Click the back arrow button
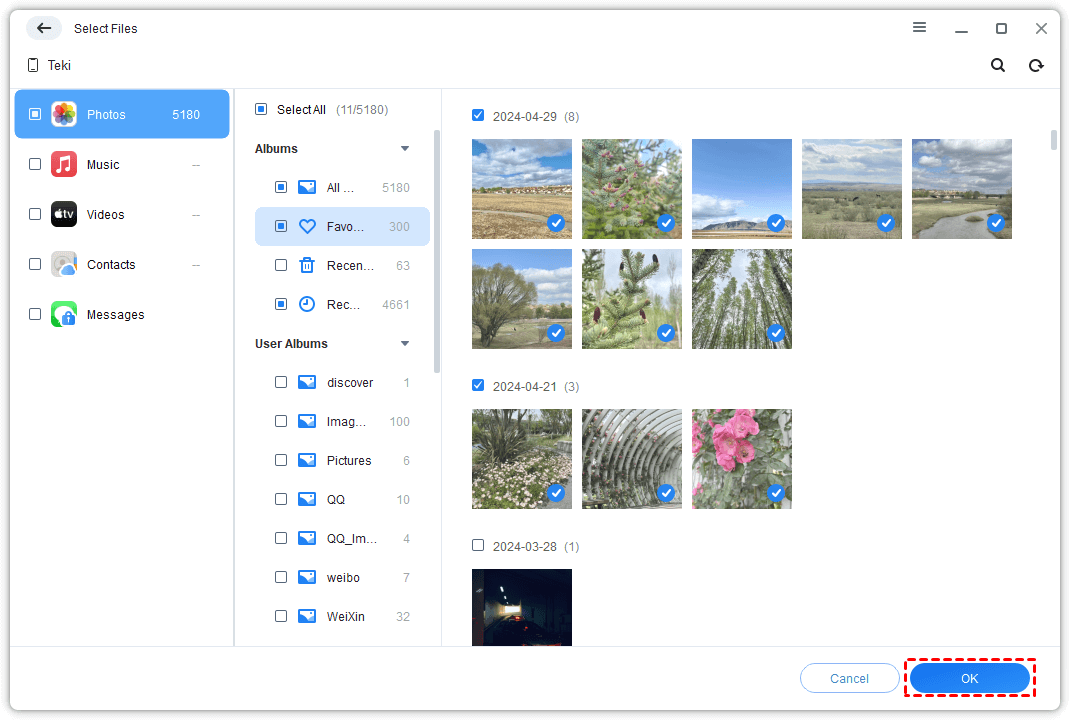Image resolution: width=1070 pixels, height=720 pixels. click(x=43, y=28)
